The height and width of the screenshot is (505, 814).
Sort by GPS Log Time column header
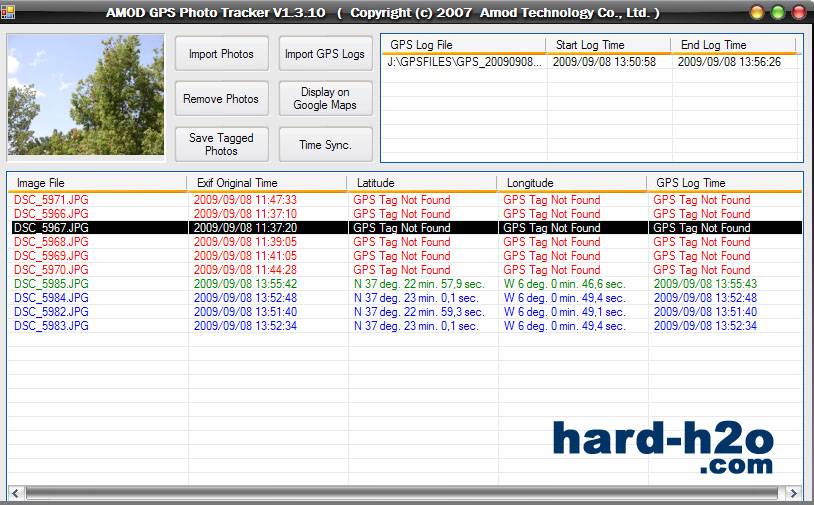(x=724, y=183)
